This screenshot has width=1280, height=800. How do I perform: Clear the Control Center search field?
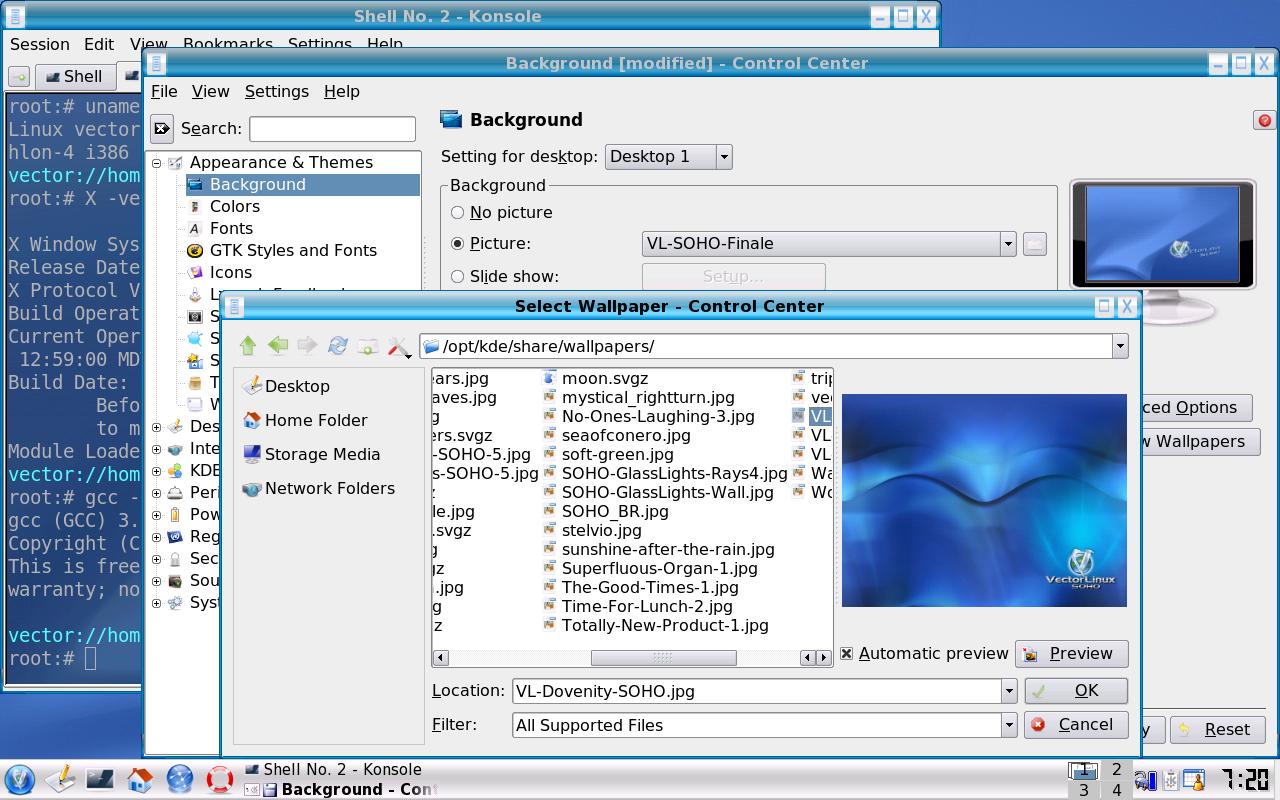click(162, 128)
